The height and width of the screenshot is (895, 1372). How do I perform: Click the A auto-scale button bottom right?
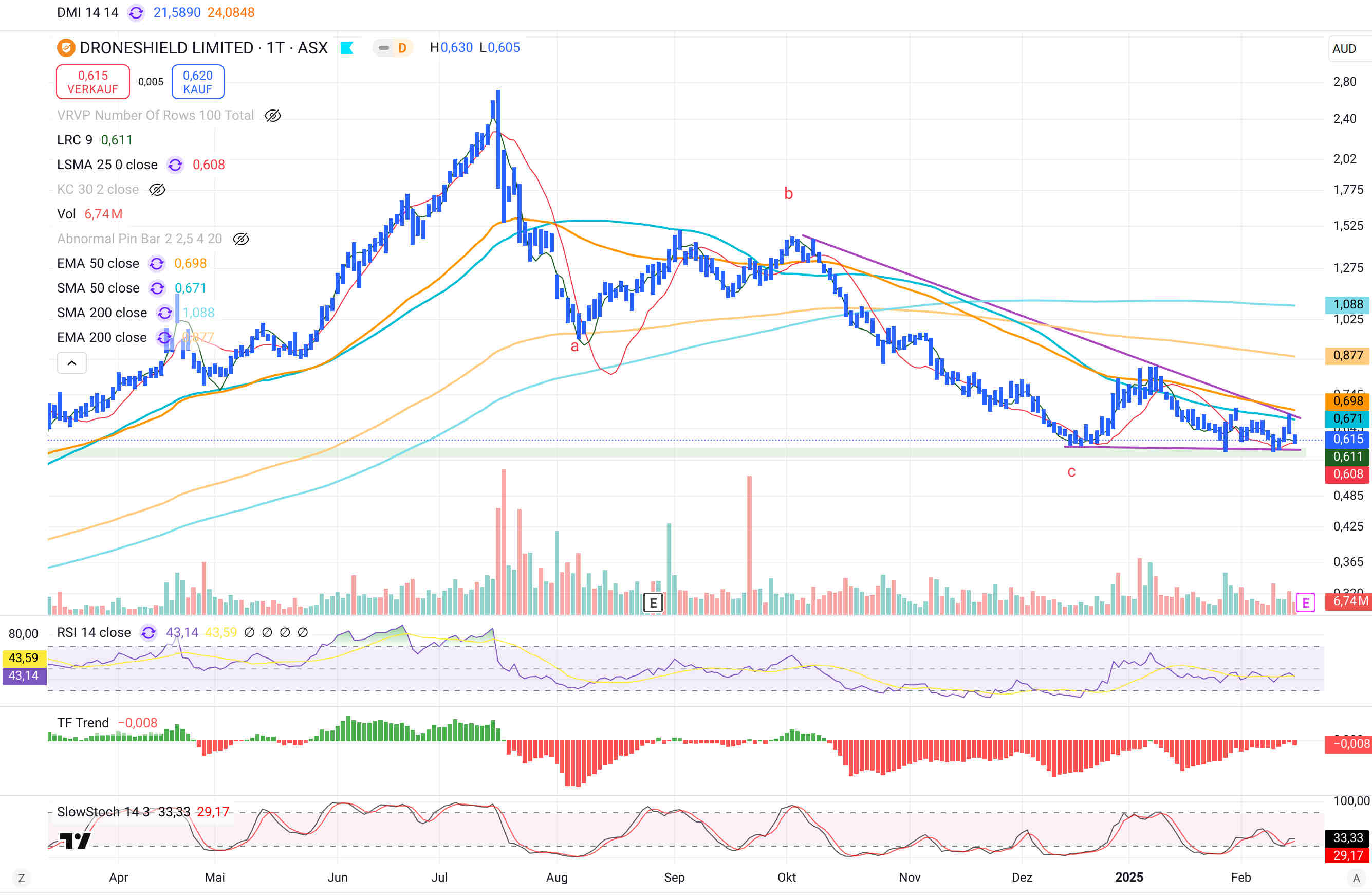point(1356,878)
